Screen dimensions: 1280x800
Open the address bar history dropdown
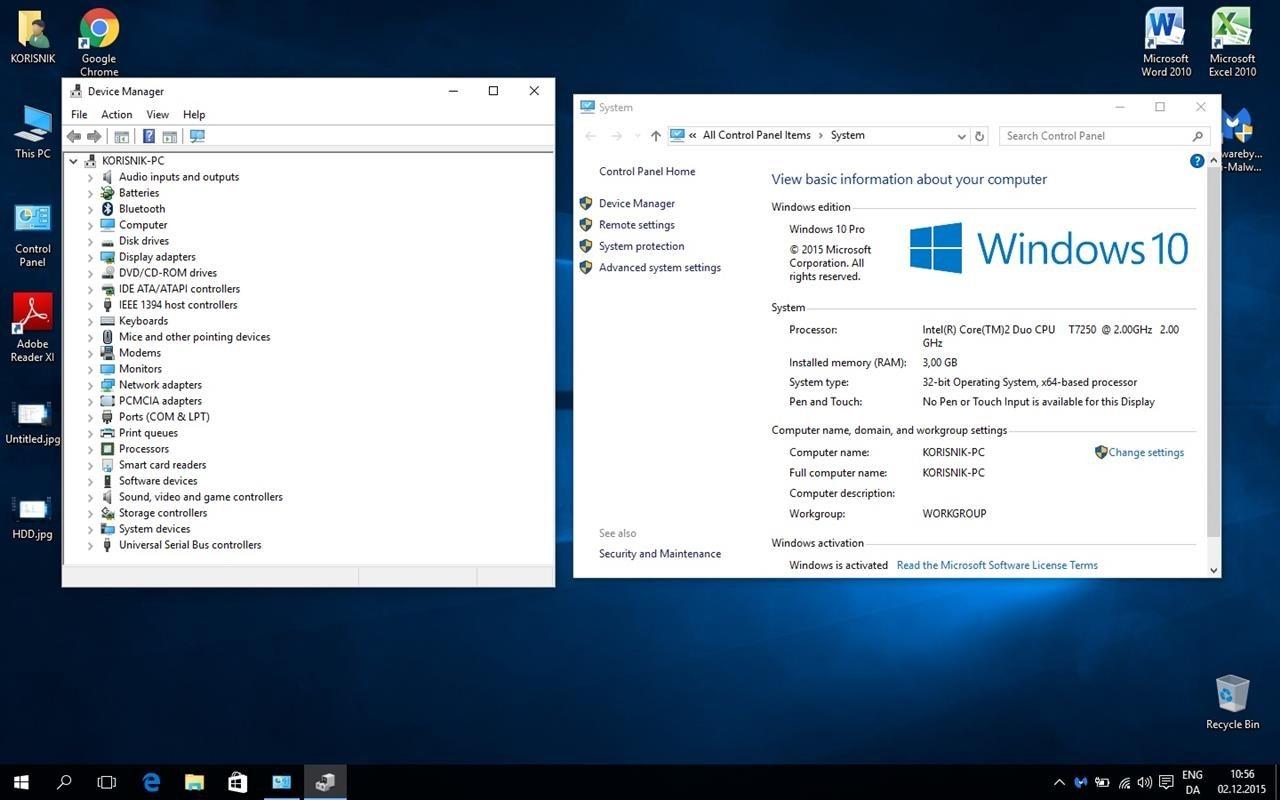961,136
